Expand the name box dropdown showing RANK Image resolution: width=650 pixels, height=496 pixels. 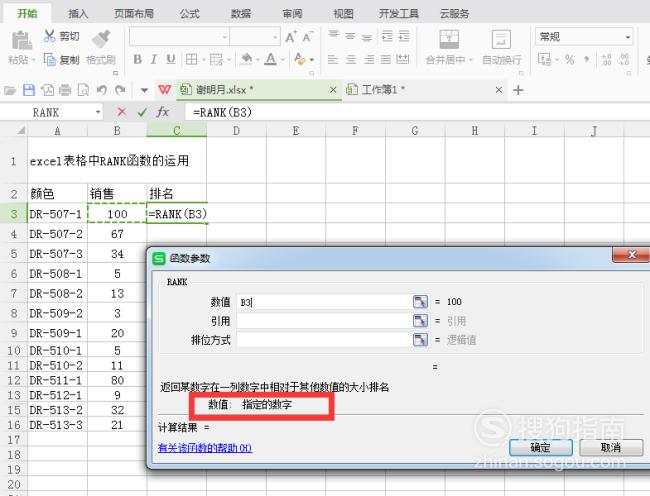pyautogui.click(x=98, y=112)
